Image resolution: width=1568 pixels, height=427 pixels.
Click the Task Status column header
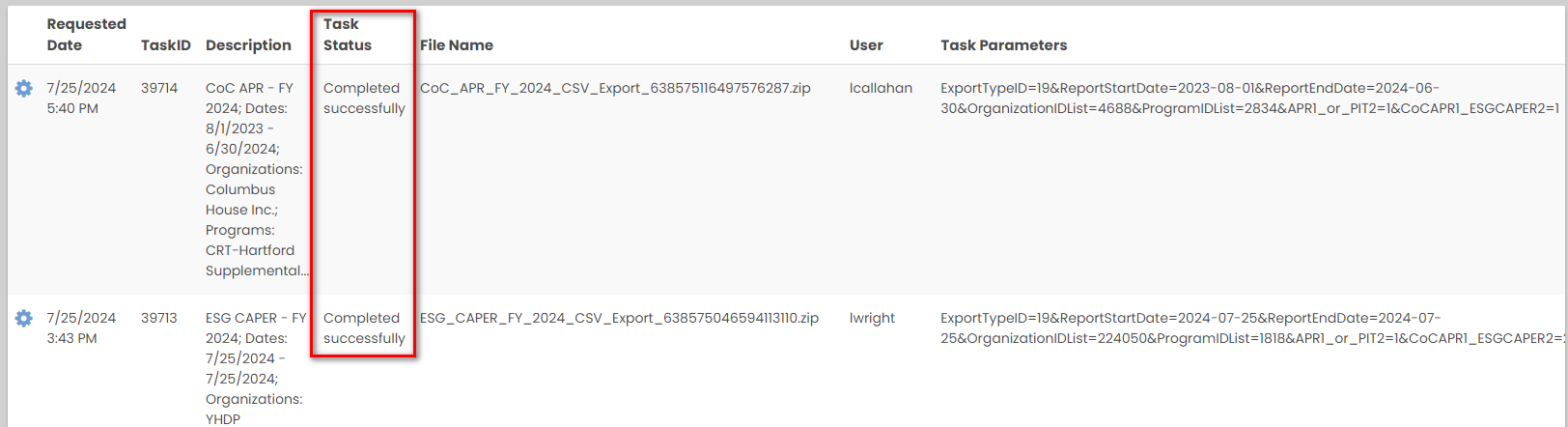pyautogui.click(x=348, y=35)
